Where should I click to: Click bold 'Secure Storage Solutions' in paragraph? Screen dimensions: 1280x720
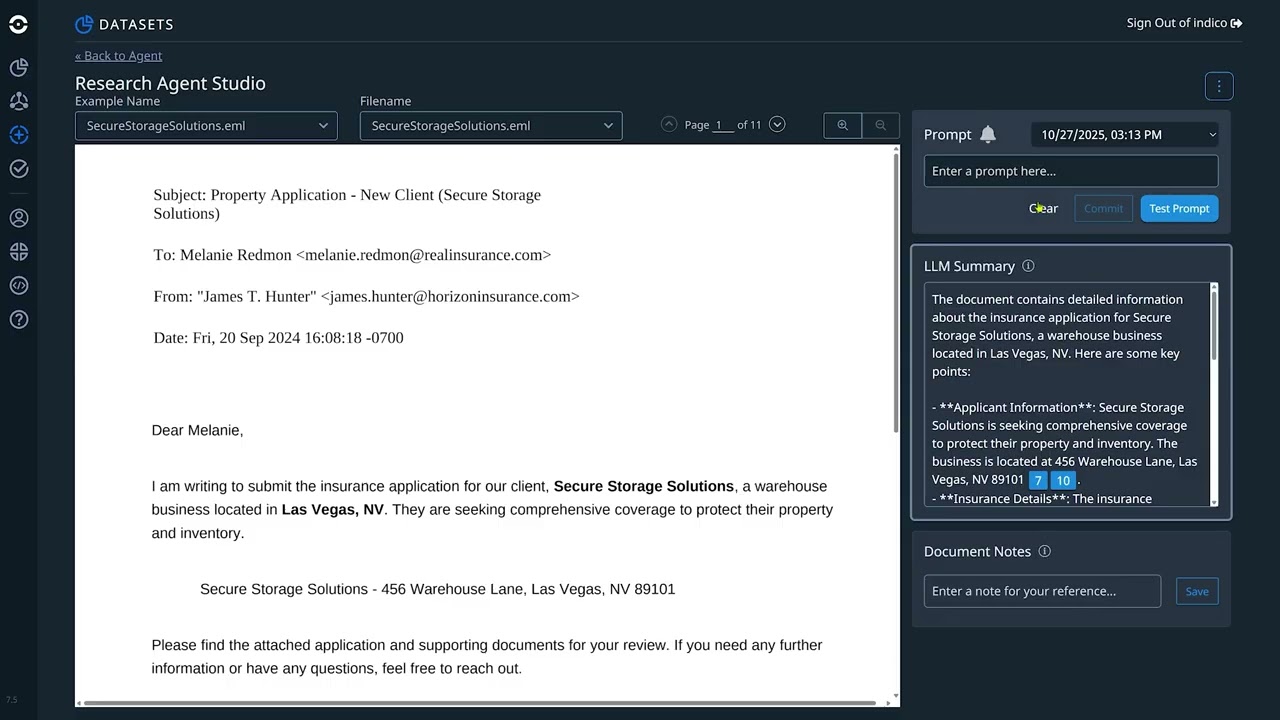pos(643,486)
